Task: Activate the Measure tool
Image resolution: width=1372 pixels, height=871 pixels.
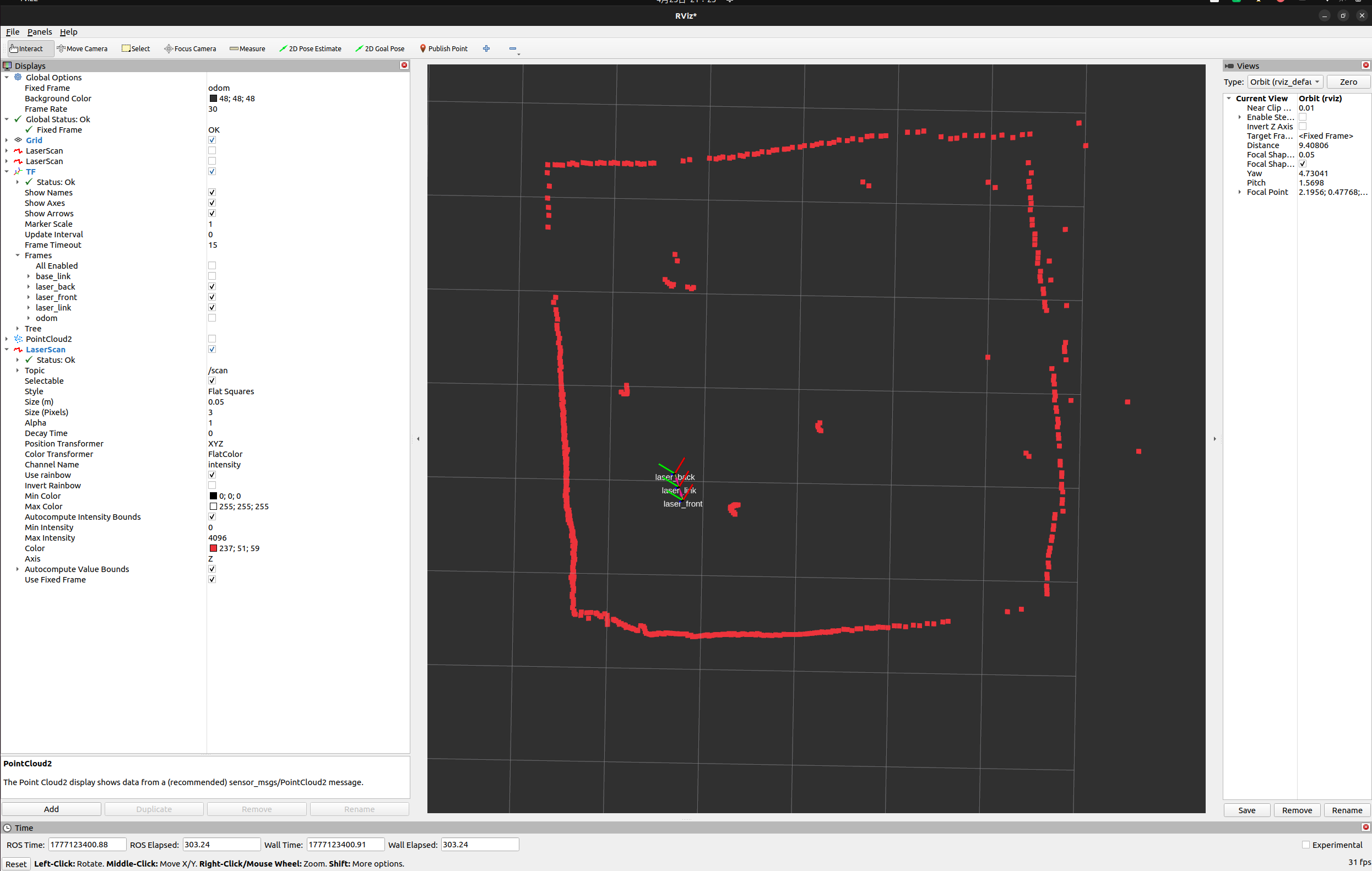Action: coord(247,48)
